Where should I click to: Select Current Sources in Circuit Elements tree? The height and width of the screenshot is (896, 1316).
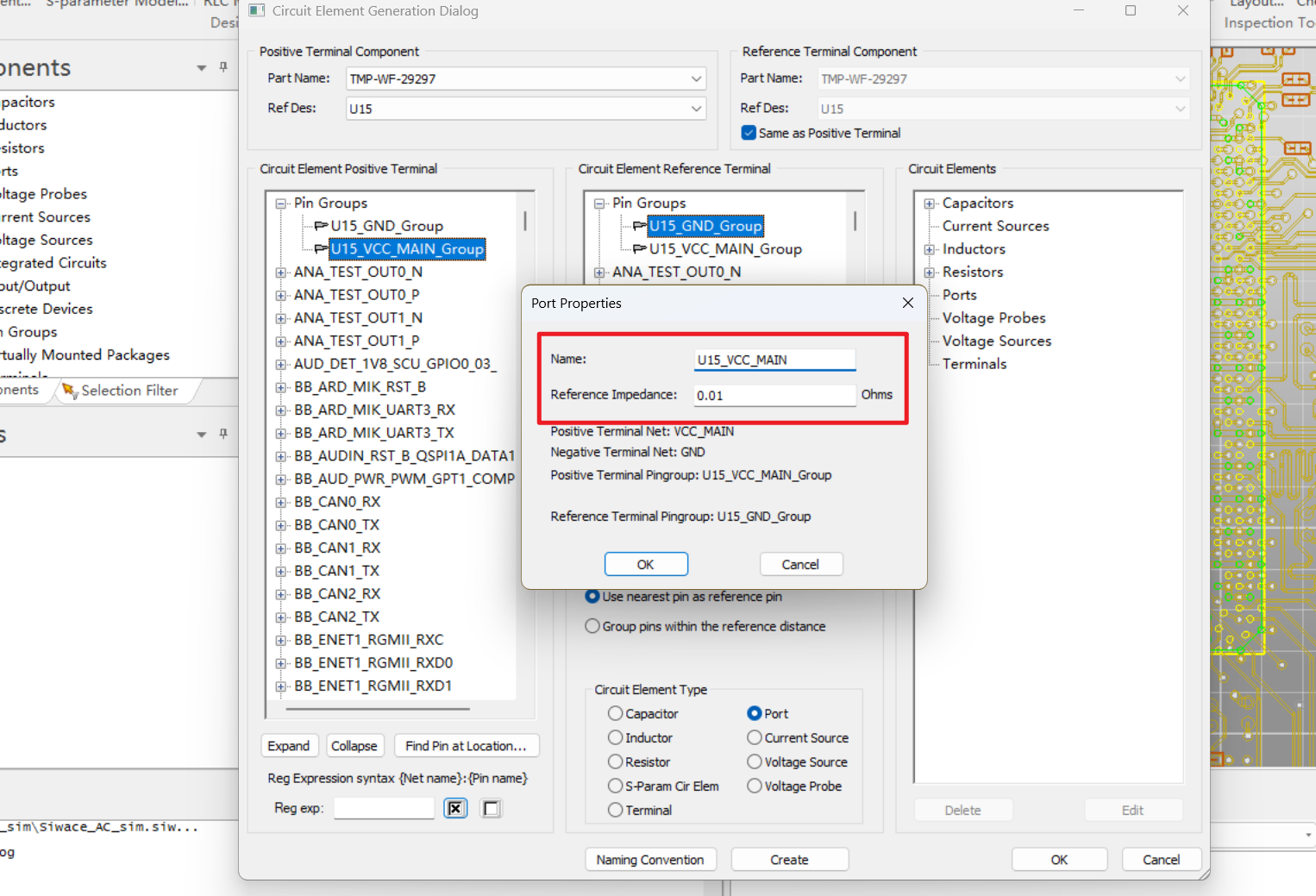pyautogui.click(x=995, y=226)
